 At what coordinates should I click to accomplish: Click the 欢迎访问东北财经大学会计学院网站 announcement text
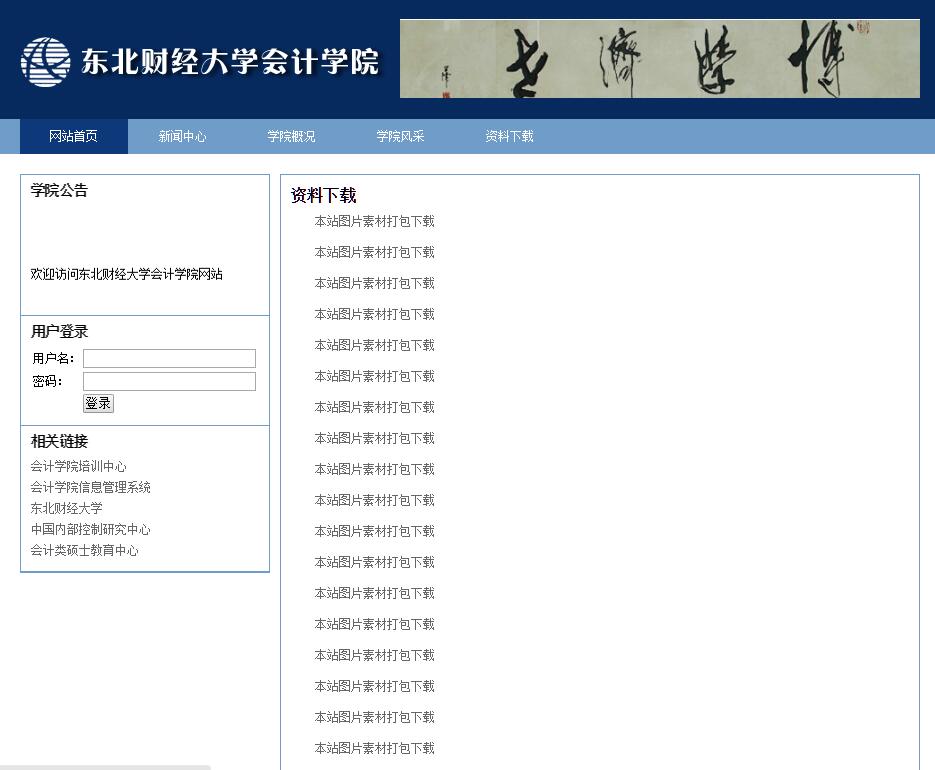click(x=127, y=275)
